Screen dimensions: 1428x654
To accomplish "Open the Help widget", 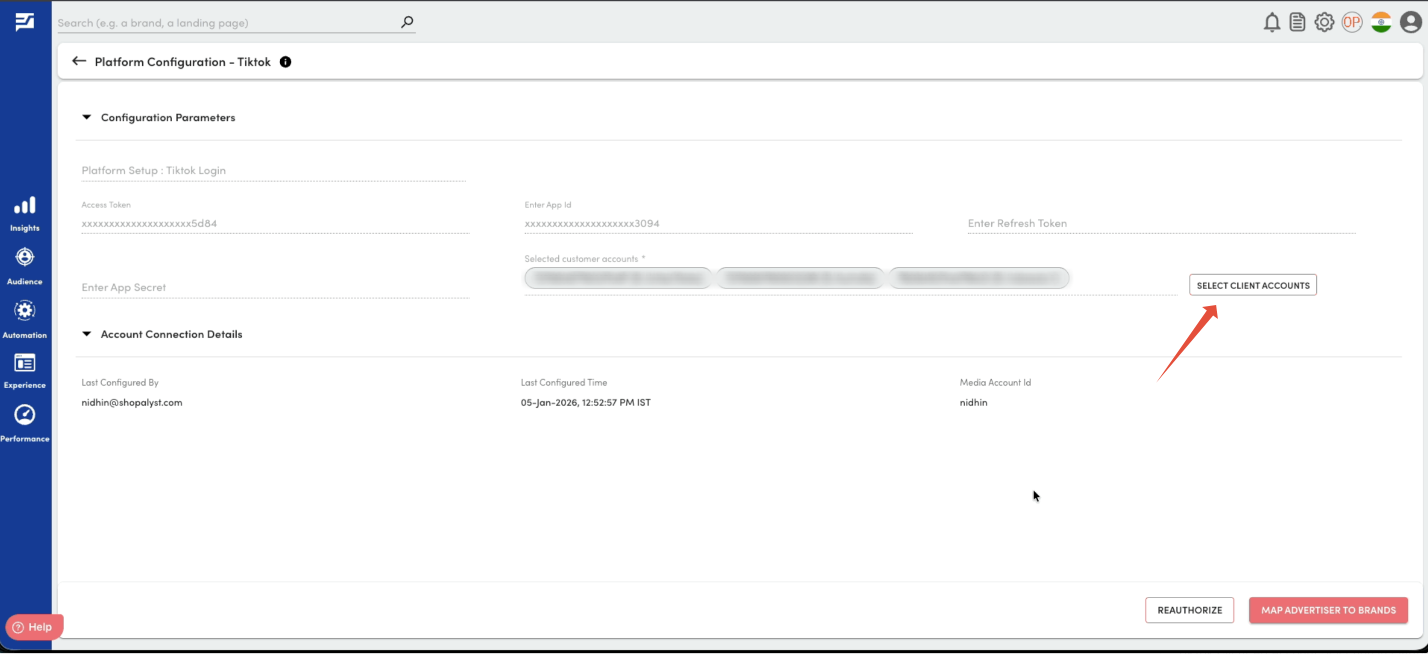I will (34, 627).
